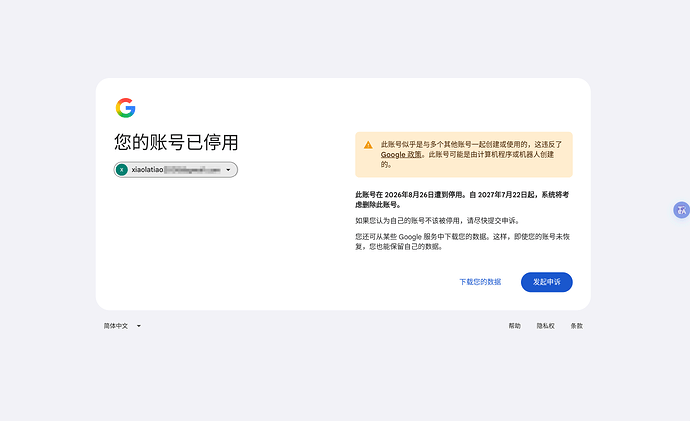Open the xiaolatiao account switcher chip
Screen dimensions: 690x421
point(176,170)
